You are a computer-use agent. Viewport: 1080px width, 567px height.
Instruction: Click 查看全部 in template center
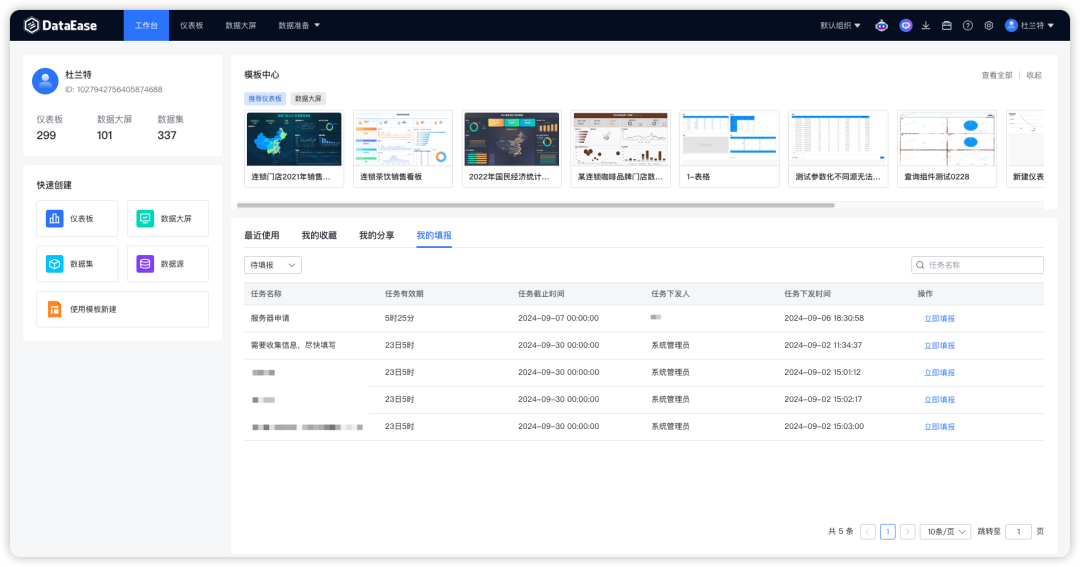click(x=996, y=75)
